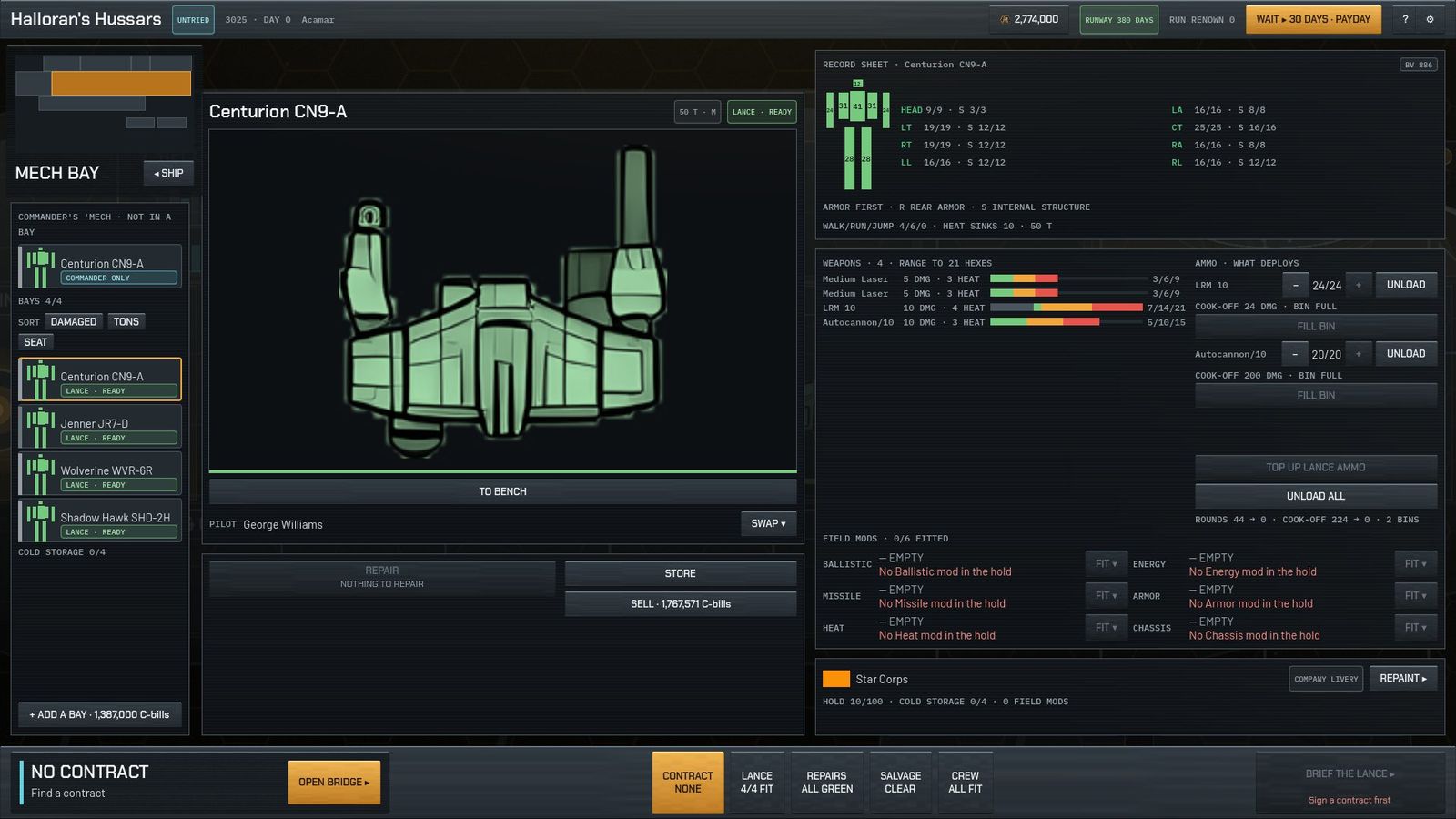Open Energy mod FIT dropdown
Viewport: 1456px width, 819px height.
coord(1416,564)
